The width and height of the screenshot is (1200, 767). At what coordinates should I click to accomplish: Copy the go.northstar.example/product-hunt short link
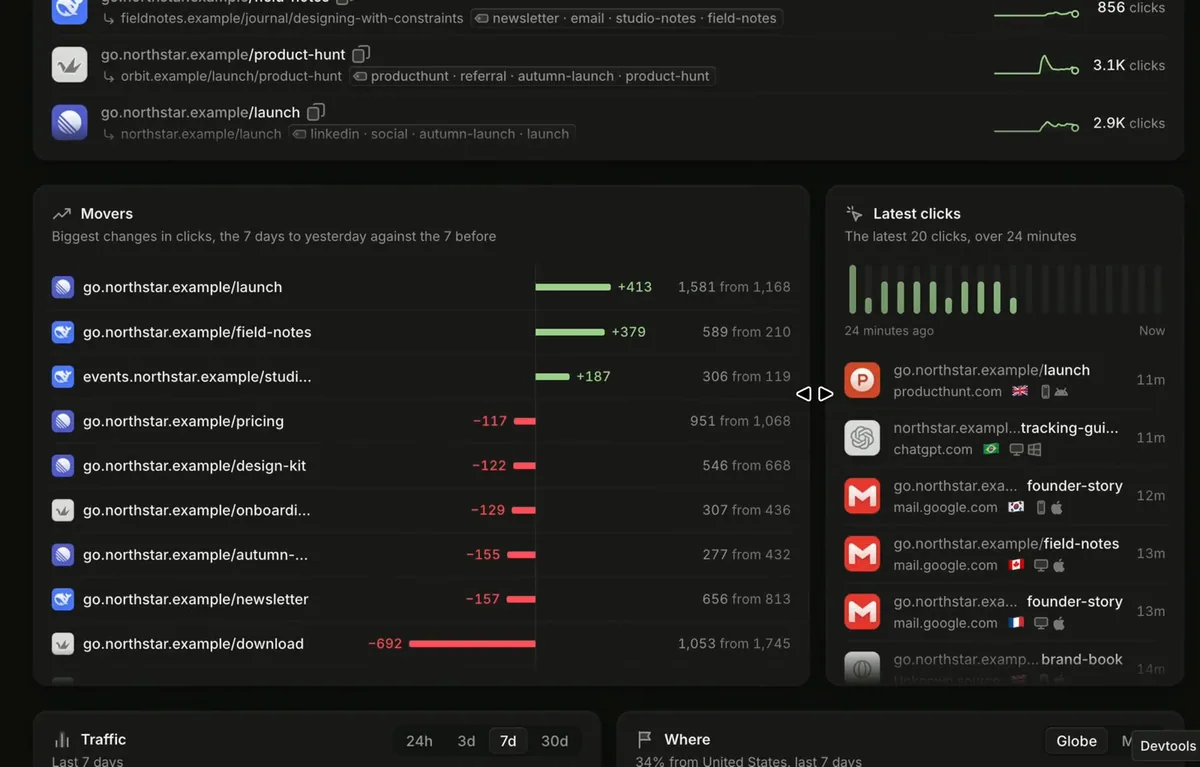361,54
